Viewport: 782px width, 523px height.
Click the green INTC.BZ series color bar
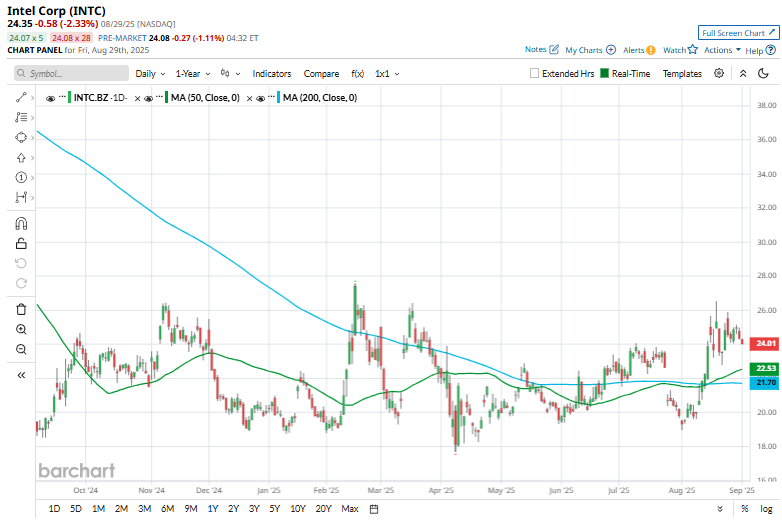[70, 97]
